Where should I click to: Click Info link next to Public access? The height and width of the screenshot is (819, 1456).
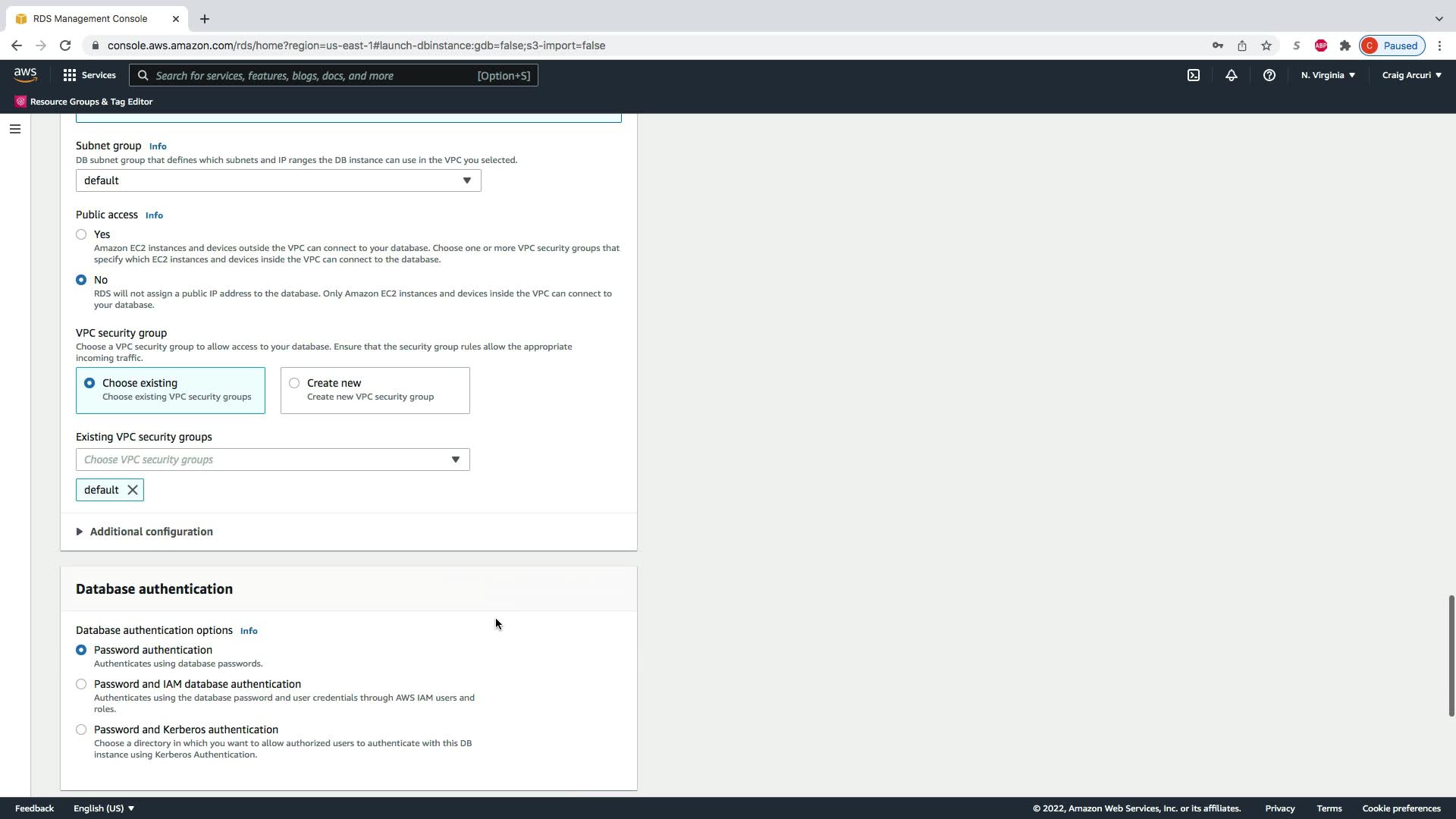pos(154,215)
